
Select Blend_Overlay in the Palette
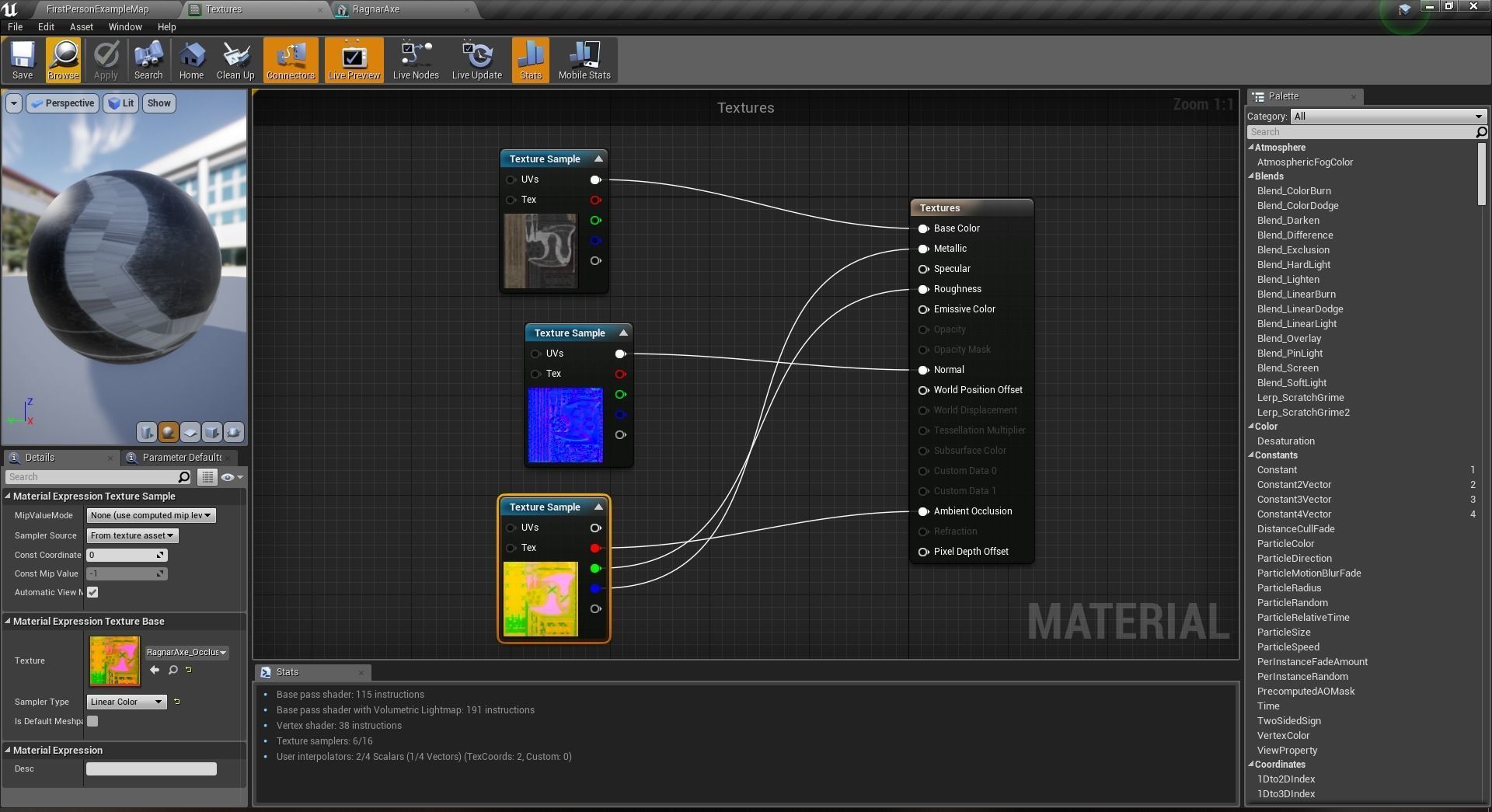[x=1289, y=338]
